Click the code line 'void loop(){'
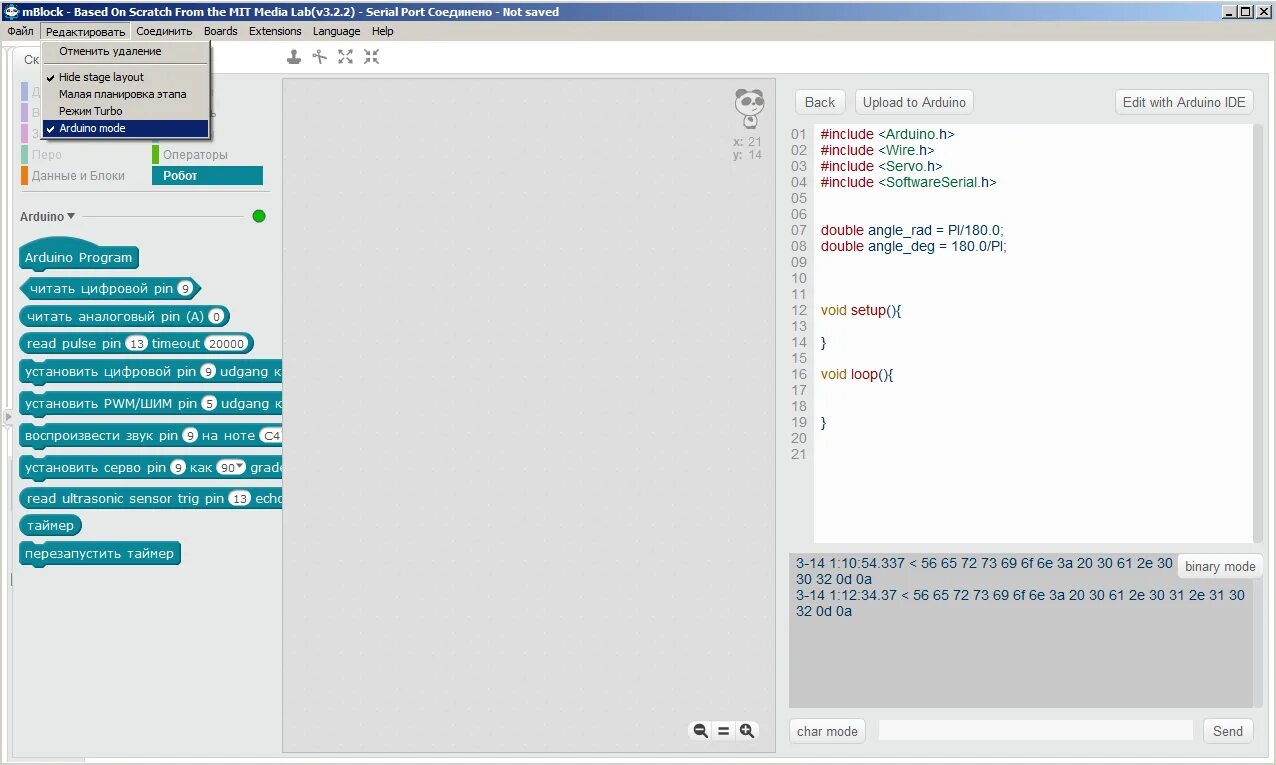The image size is (1276, 765). 857,374
